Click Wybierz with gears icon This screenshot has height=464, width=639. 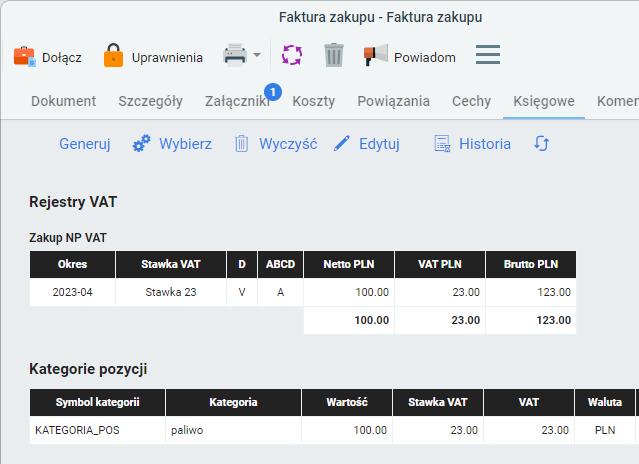172,144
